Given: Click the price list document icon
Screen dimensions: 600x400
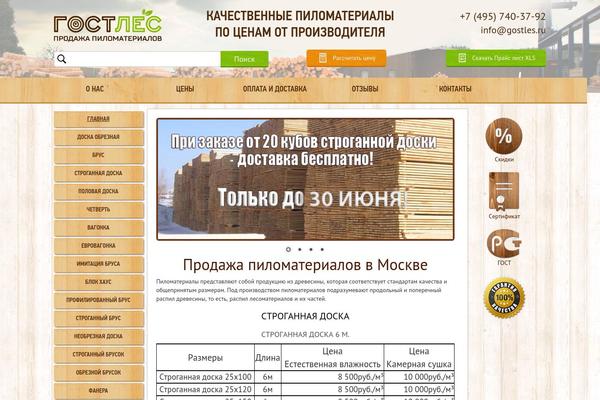Looking at the screenshot, I should point(462,58).
